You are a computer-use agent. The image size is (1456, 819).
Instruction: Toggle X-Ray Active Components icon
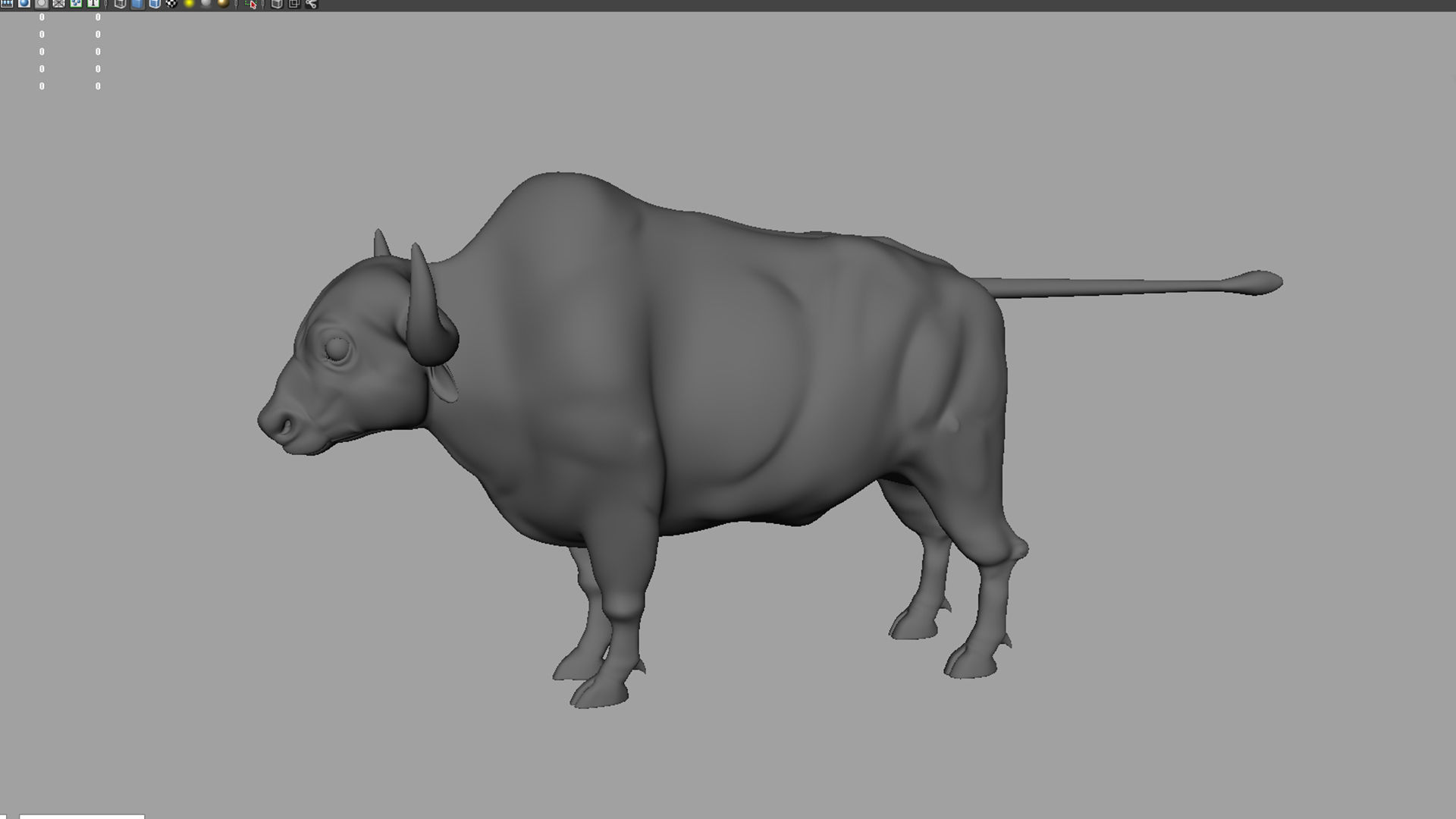pos(294,3)
